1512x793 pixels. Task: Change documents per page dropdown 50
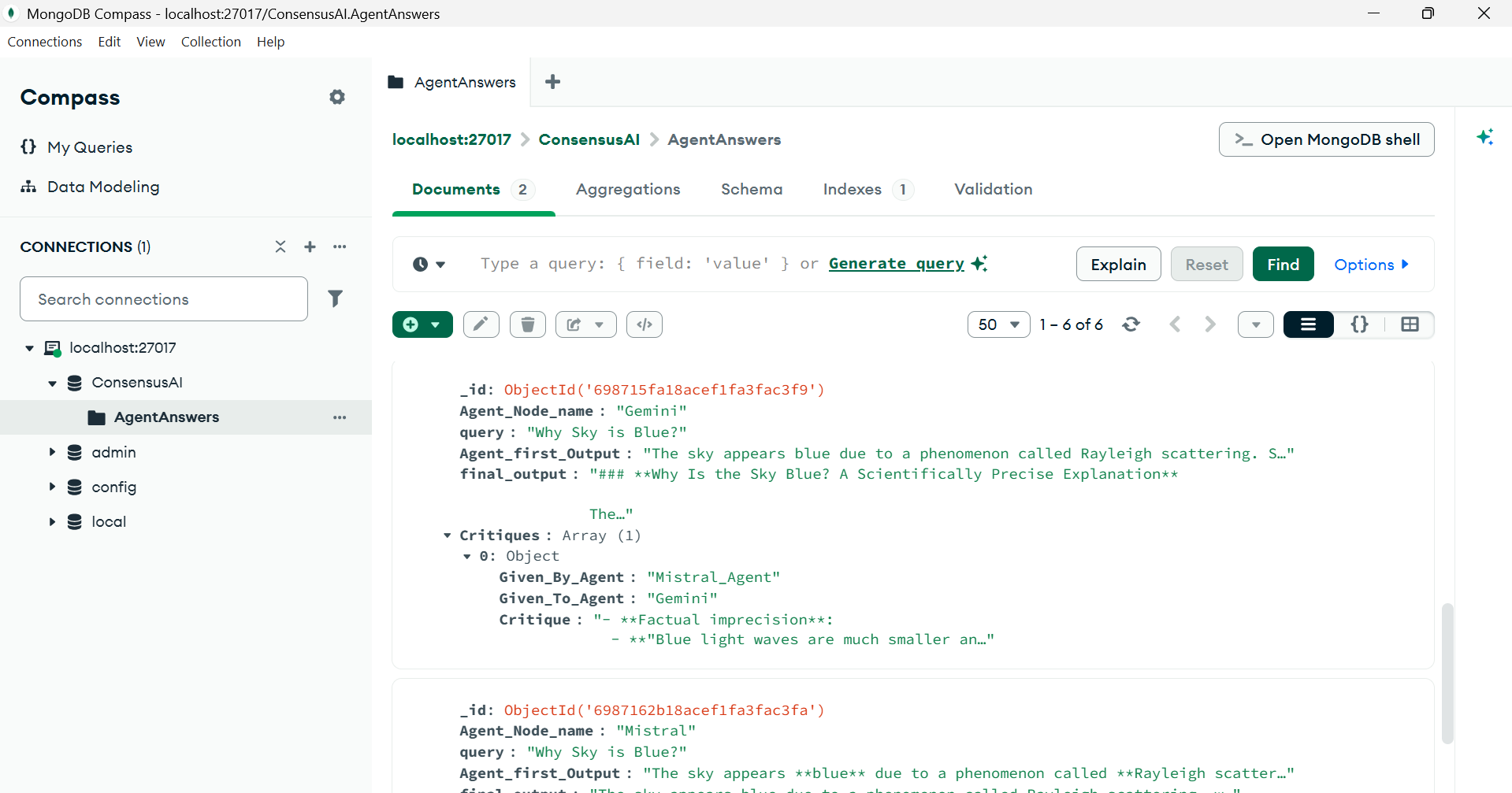tap(998, 324)
